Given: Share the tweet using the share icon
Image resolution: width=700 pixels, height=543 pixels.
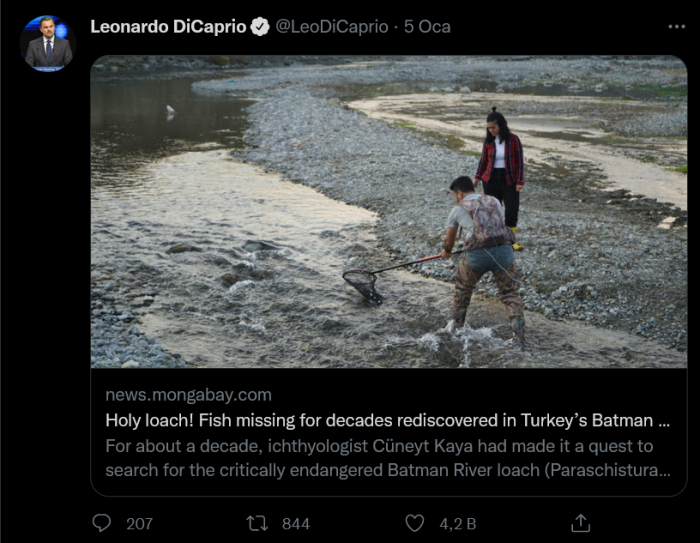Looking at the screenshot, I should tap(580, 523).
